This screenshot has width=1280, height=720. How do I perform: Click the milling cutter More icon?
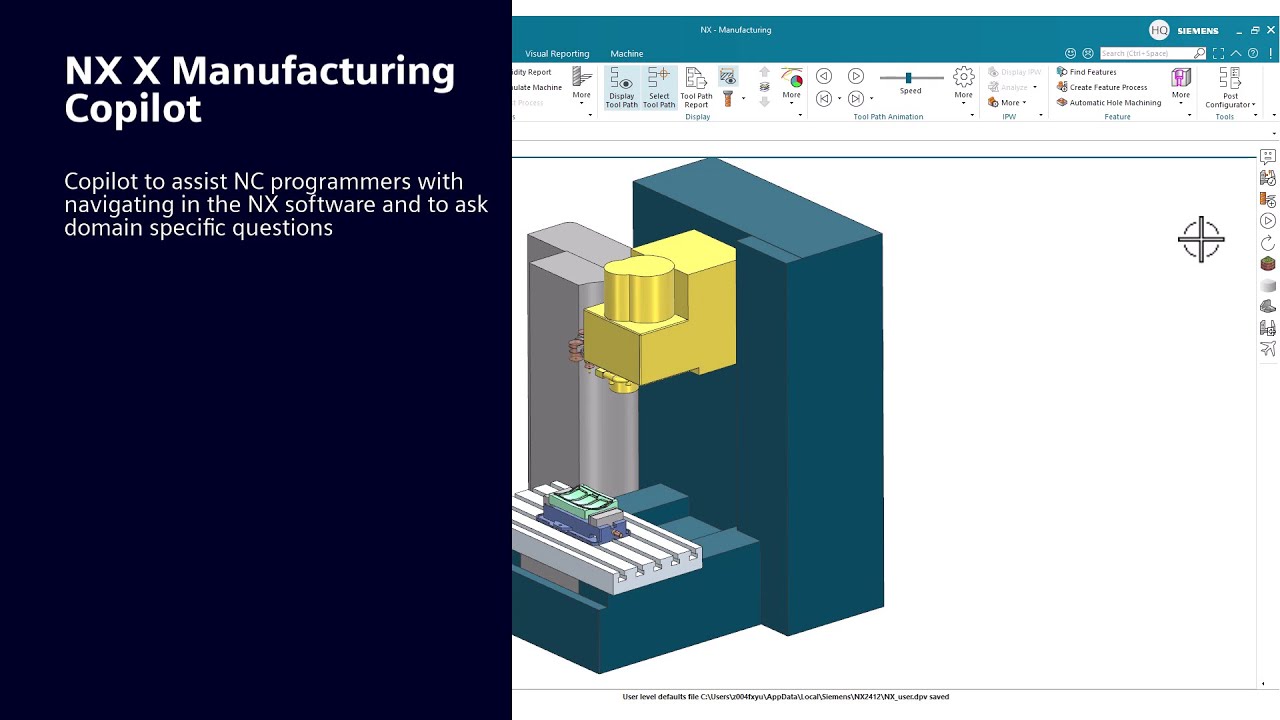(x=581, y=84)
